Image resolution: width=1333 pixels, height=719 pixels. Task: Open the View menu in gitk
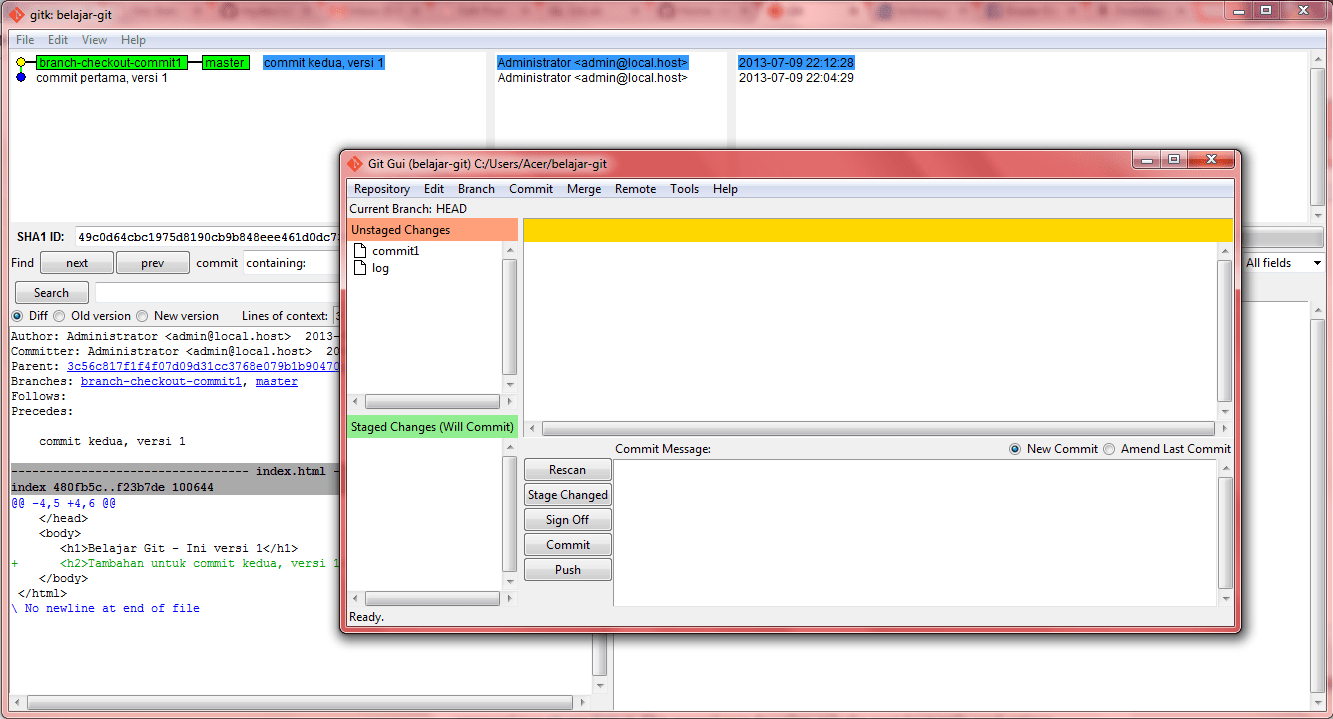click(94, 40)
